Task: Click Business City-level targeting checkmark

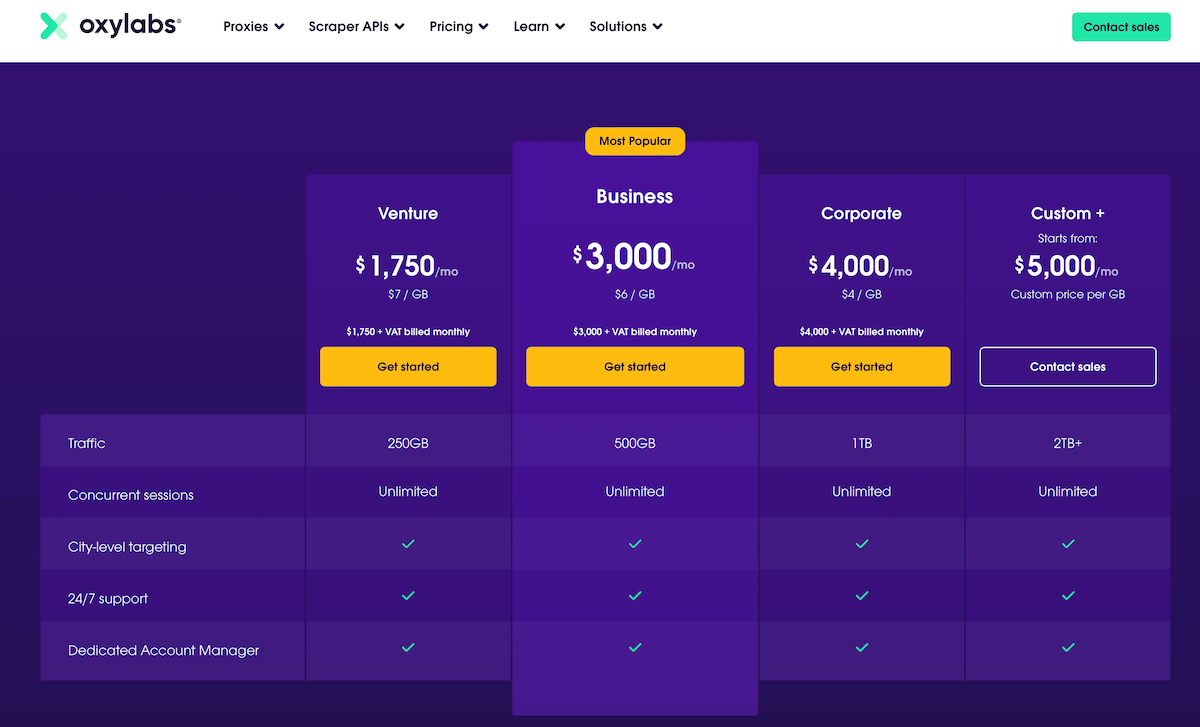Action: click(x=635, y=543)
